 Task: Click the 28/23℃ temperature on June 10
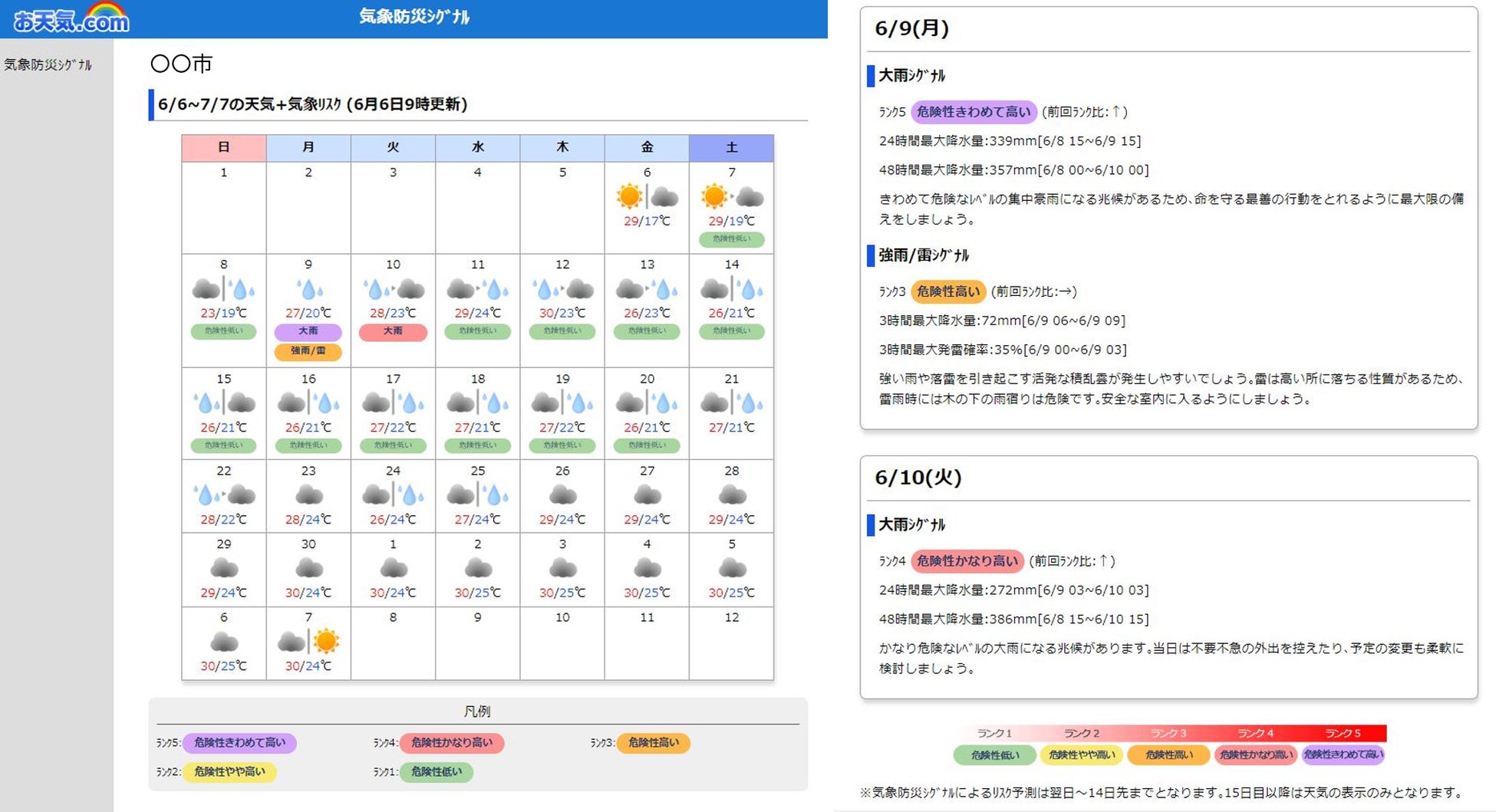(393, 313)
